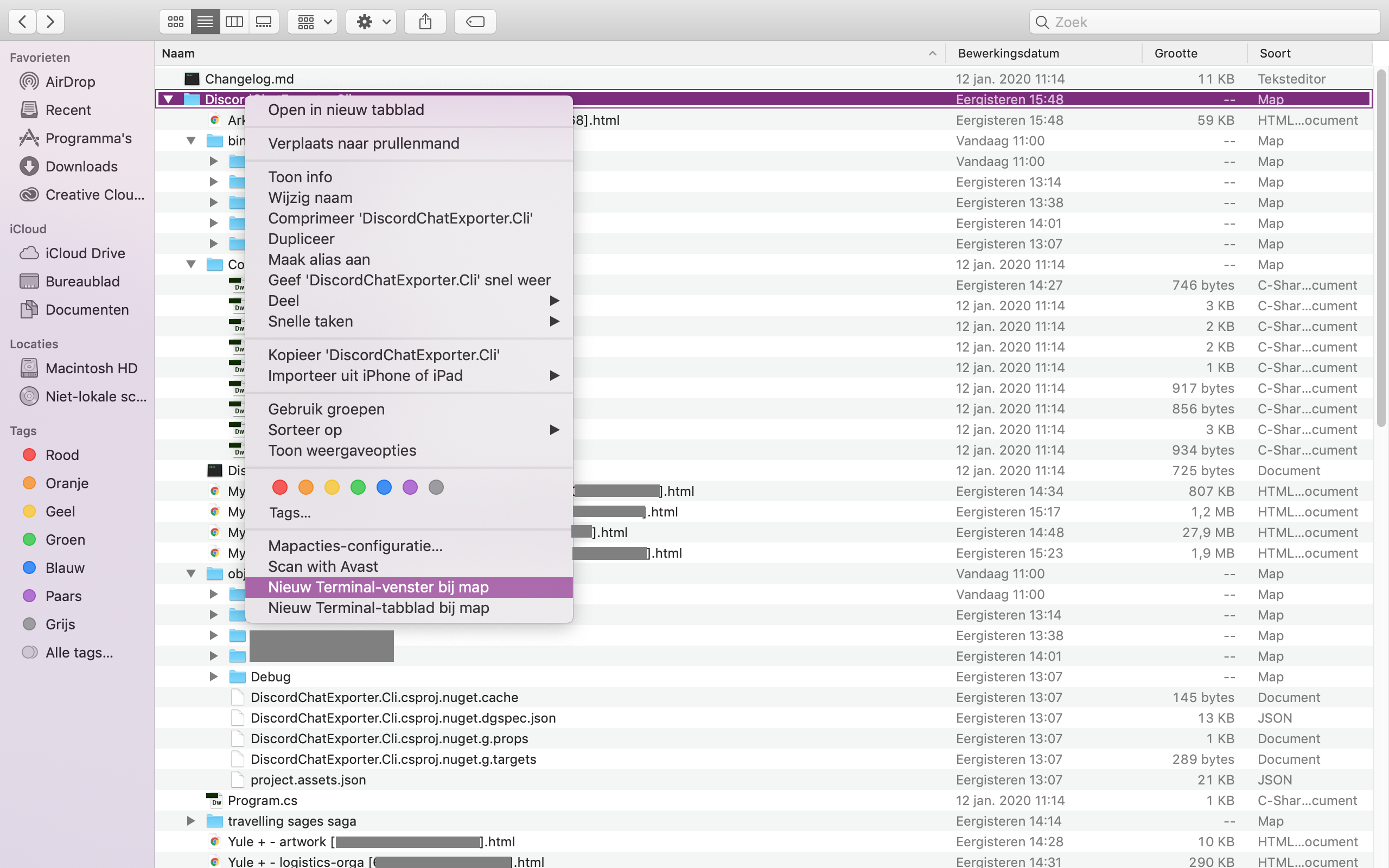This screenshot has width=1389, height=868.
Task: Collapse the Co folder at 12 jan. 2020
Action: pyautogui.click(x=191, y=265)
